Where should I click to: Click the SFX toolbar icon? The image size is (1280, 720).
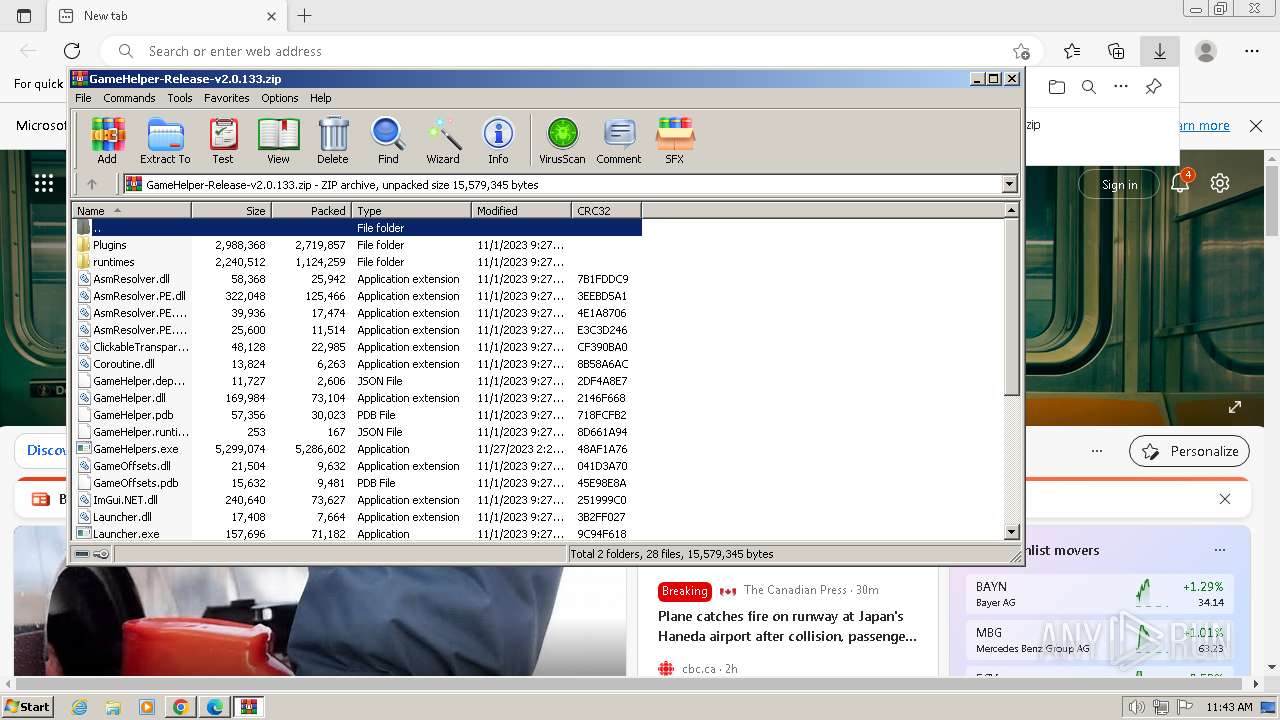coord(675,140)
